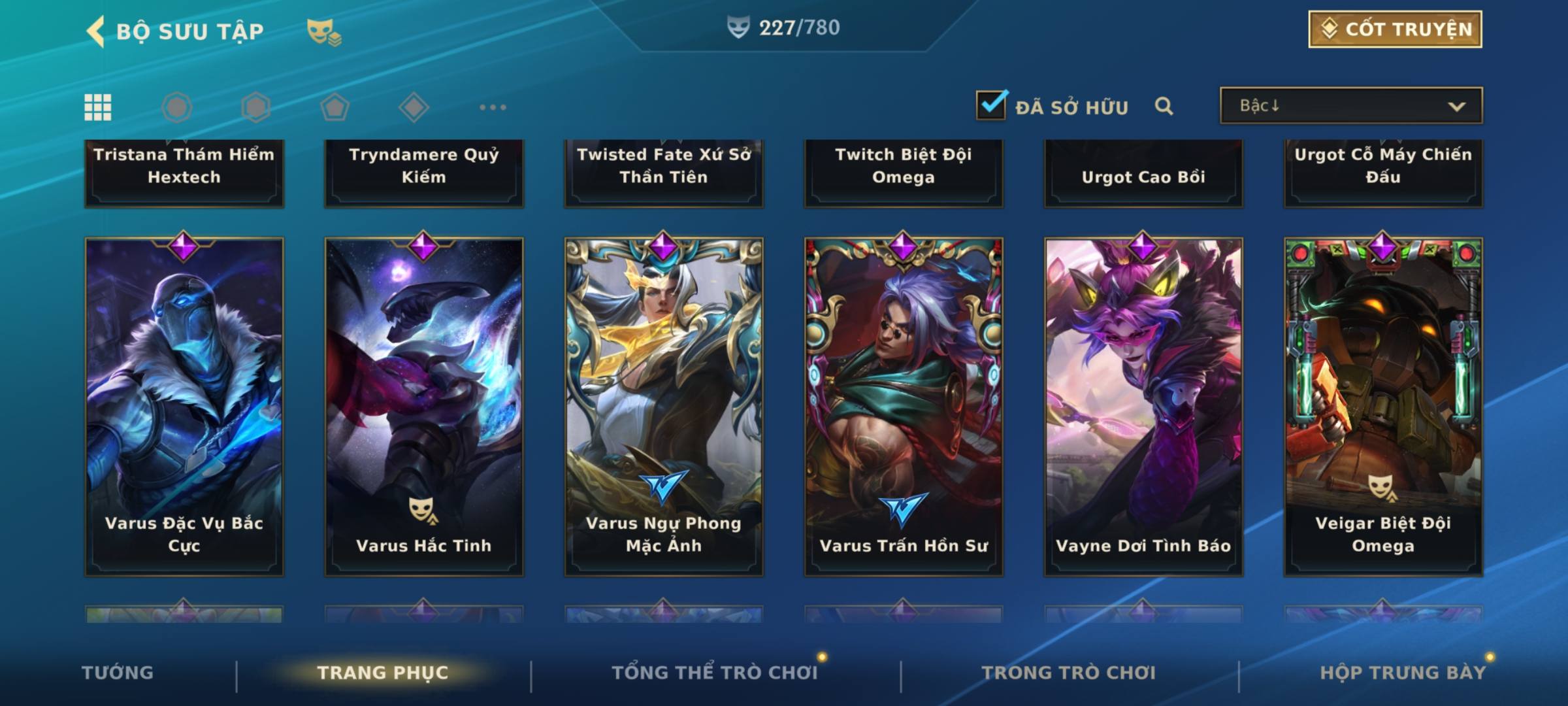This screenshot has height=706, width=1568.
Task: Open the TRONG TRÒ CHƠI tab
Action: coord(1069,672)
